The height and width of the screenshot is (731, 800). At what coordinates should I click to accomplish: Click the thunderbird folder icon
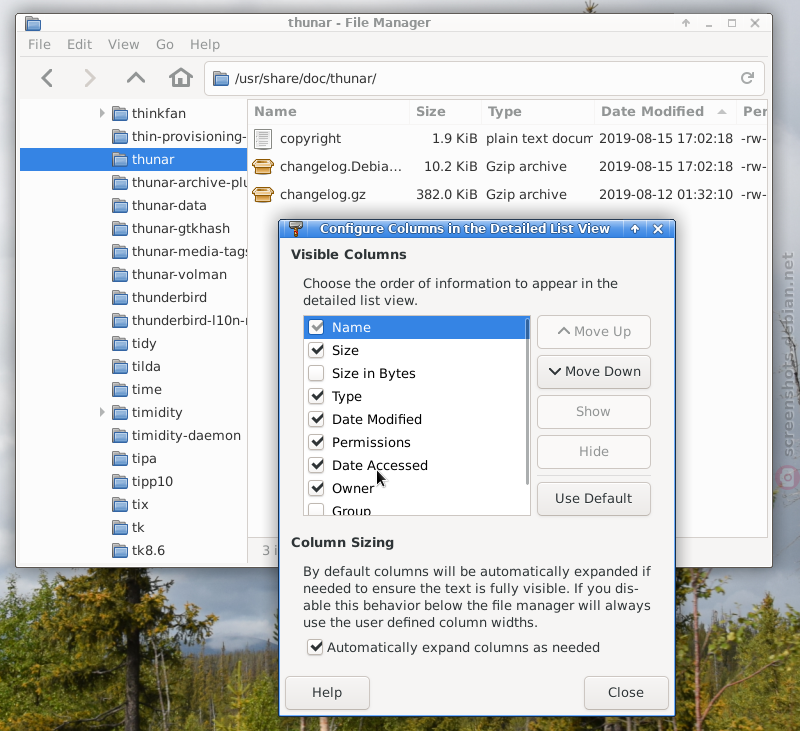(120, 297)
